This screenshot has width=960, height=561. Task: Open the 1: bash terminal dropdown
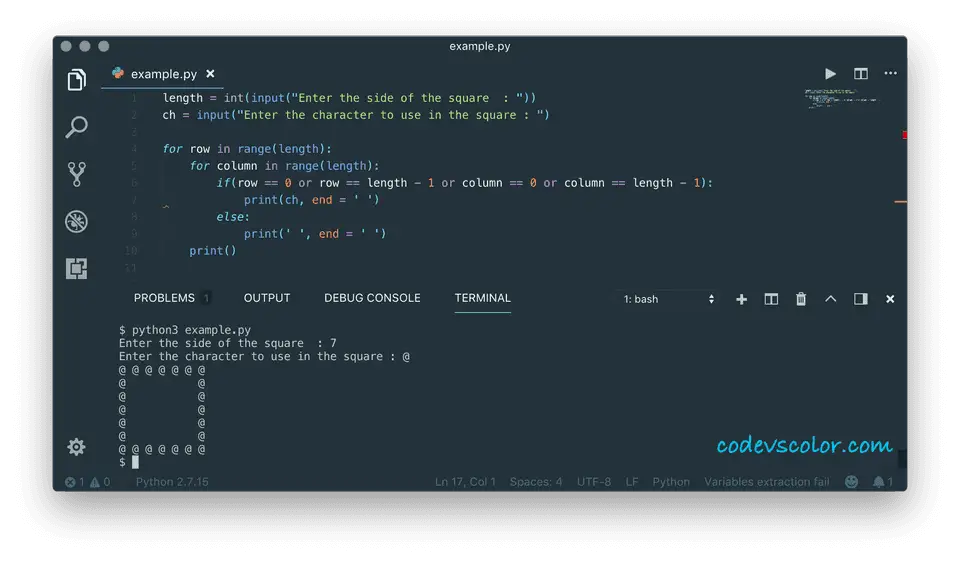(668, 299)
